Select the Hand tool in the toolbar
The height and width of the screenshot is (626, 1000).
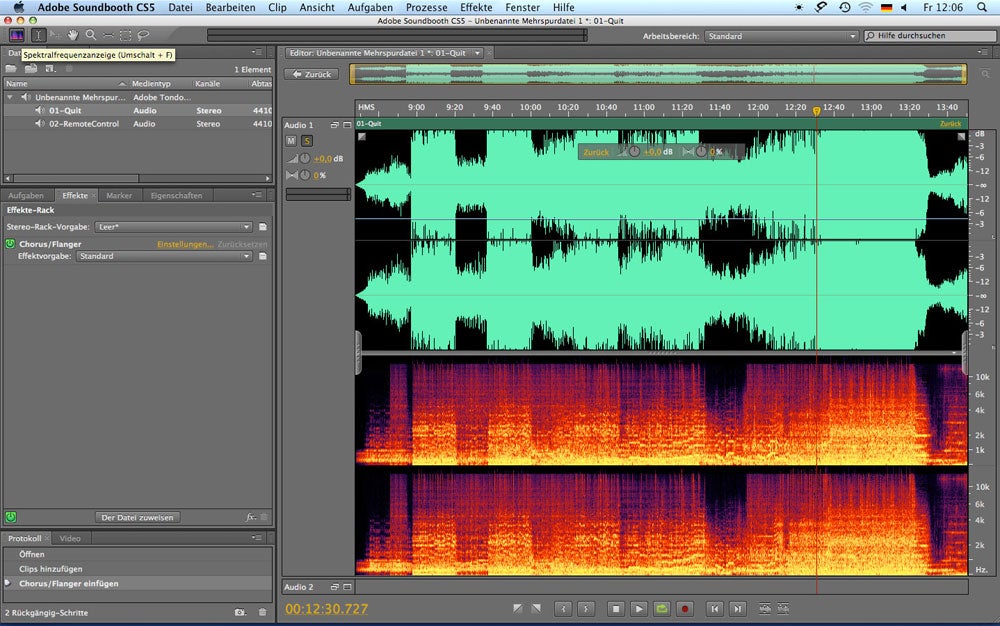pyautogui.click(x=73, y=35)
